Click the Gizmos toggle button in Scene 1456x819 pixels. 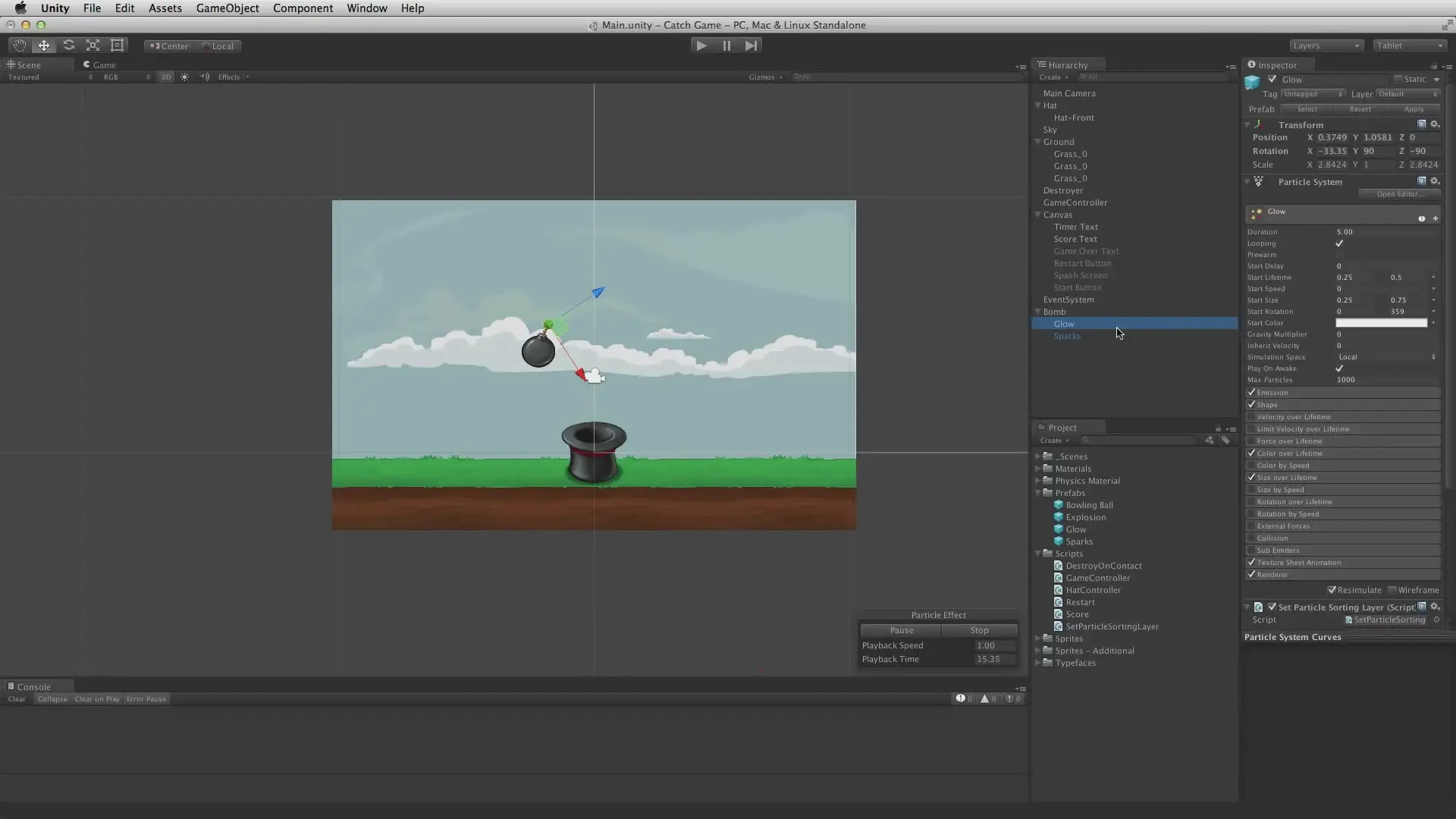(761, 77)
